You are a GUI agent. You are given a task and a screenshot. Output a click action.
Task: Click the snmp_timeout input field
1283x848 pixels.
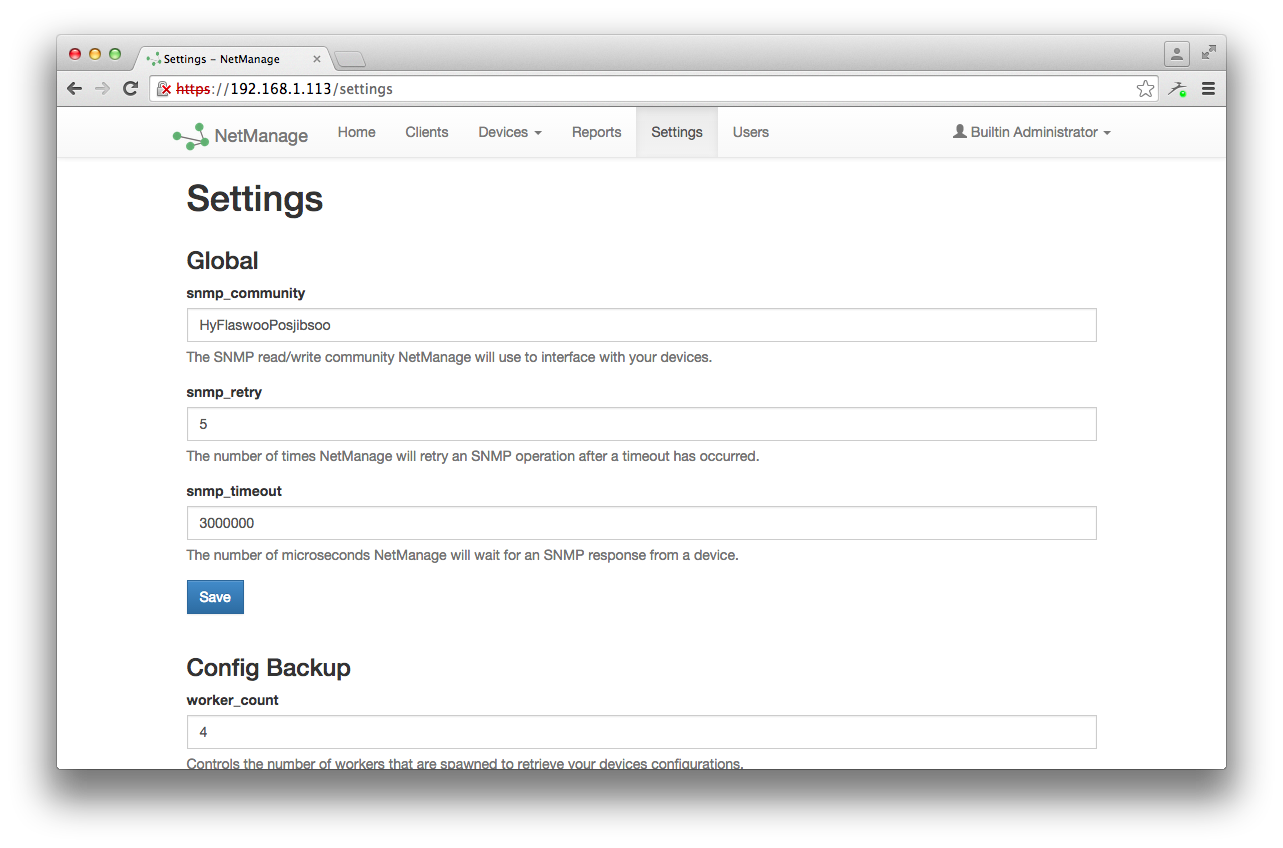642,523
